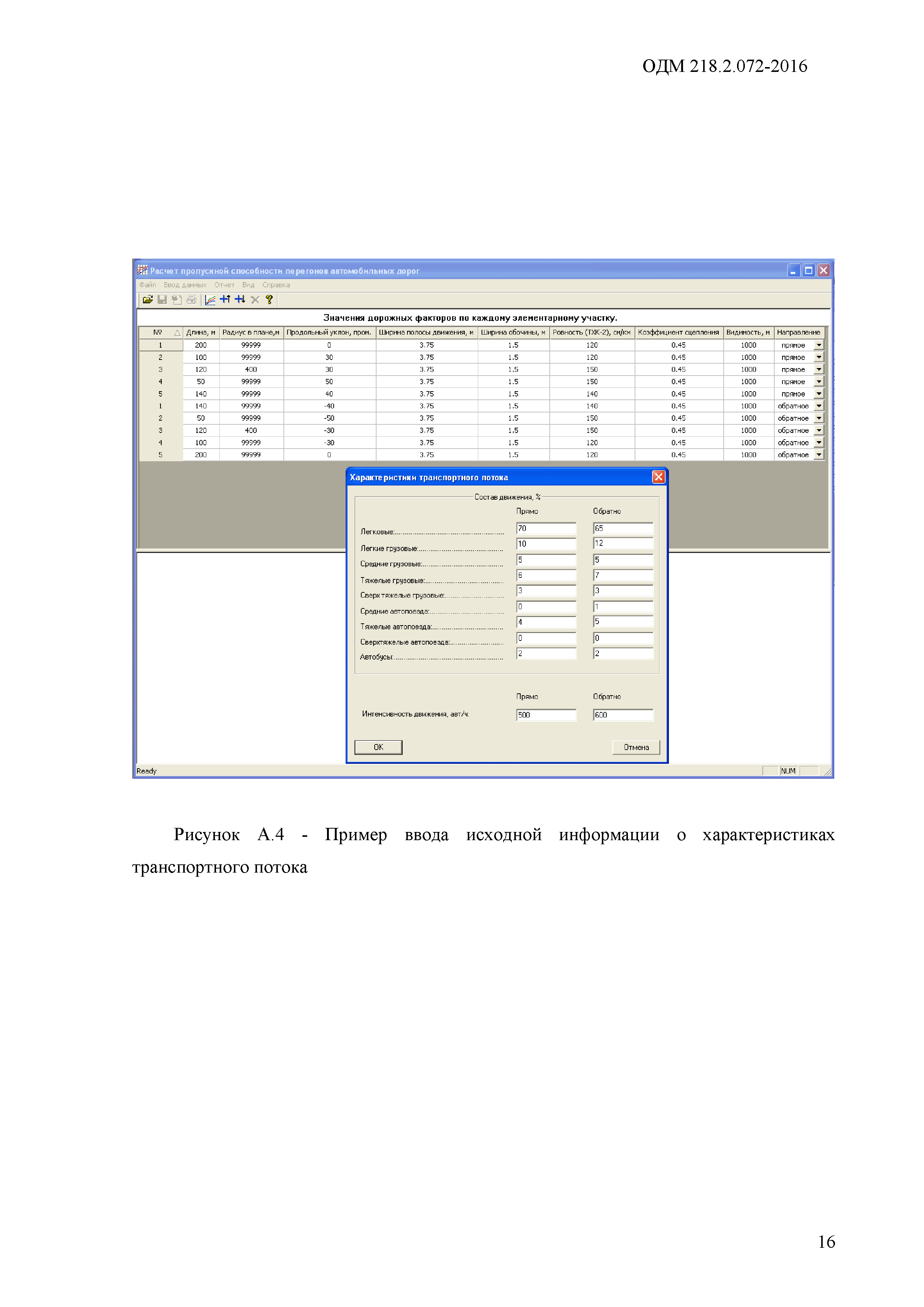The height and width of the screenshot is (1307, 924).
Task: Click the Print toolbar icon
Action: (x=192, y=300)
